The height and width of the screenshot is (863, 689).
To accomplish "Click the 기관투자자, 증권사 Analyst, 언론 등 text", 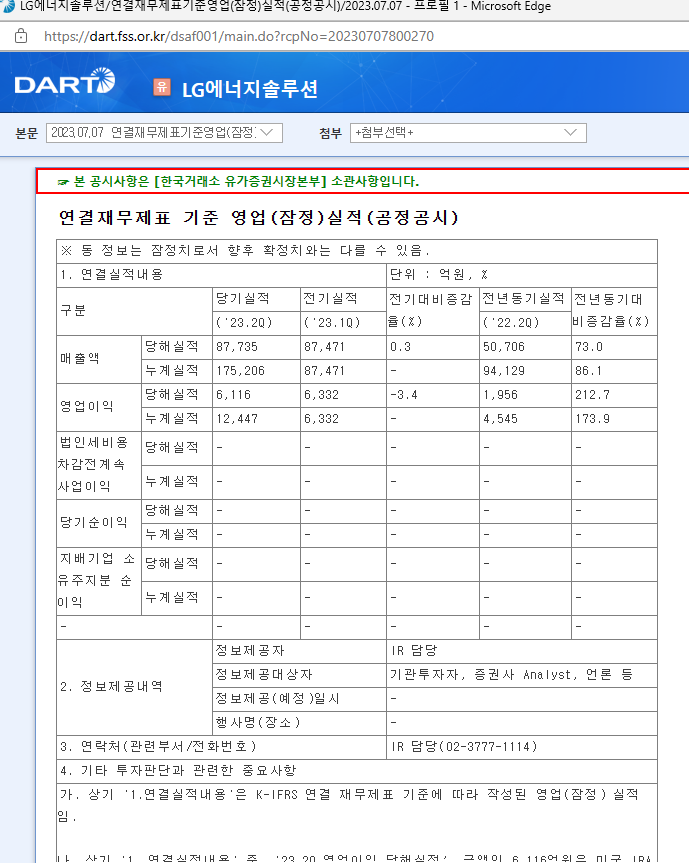I will point(511,675).
